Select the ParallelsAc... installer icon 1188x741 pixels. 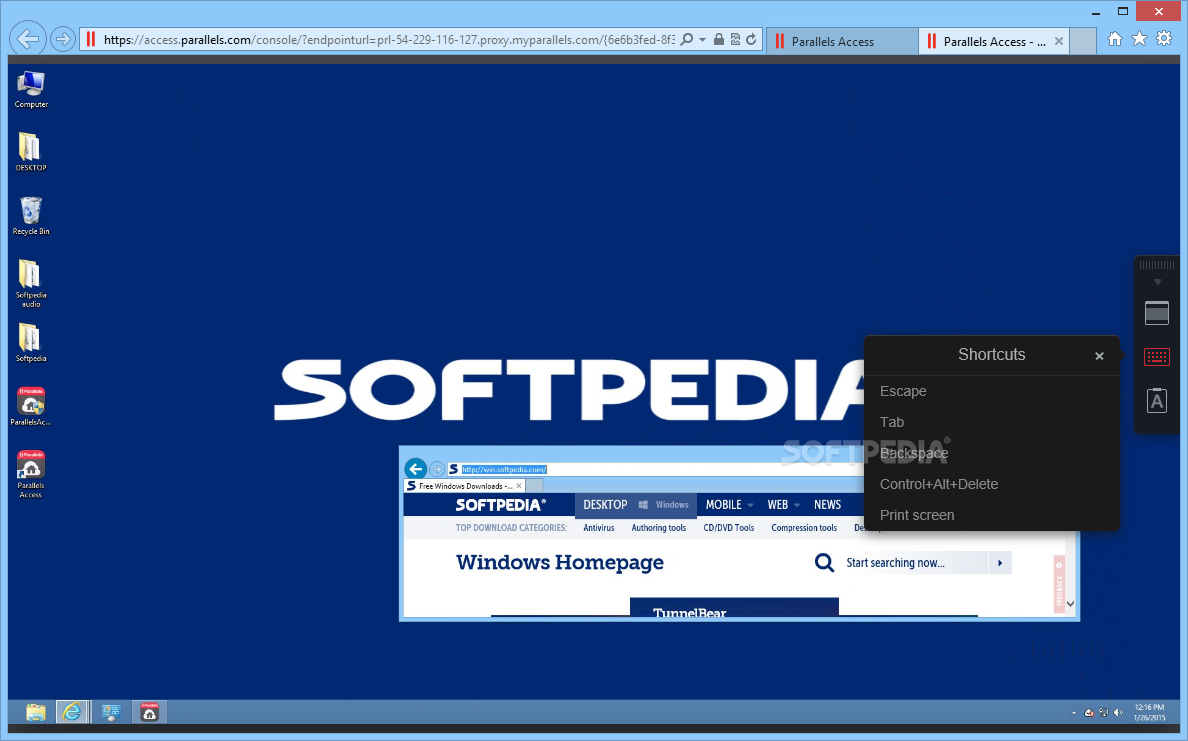point(31,407)
